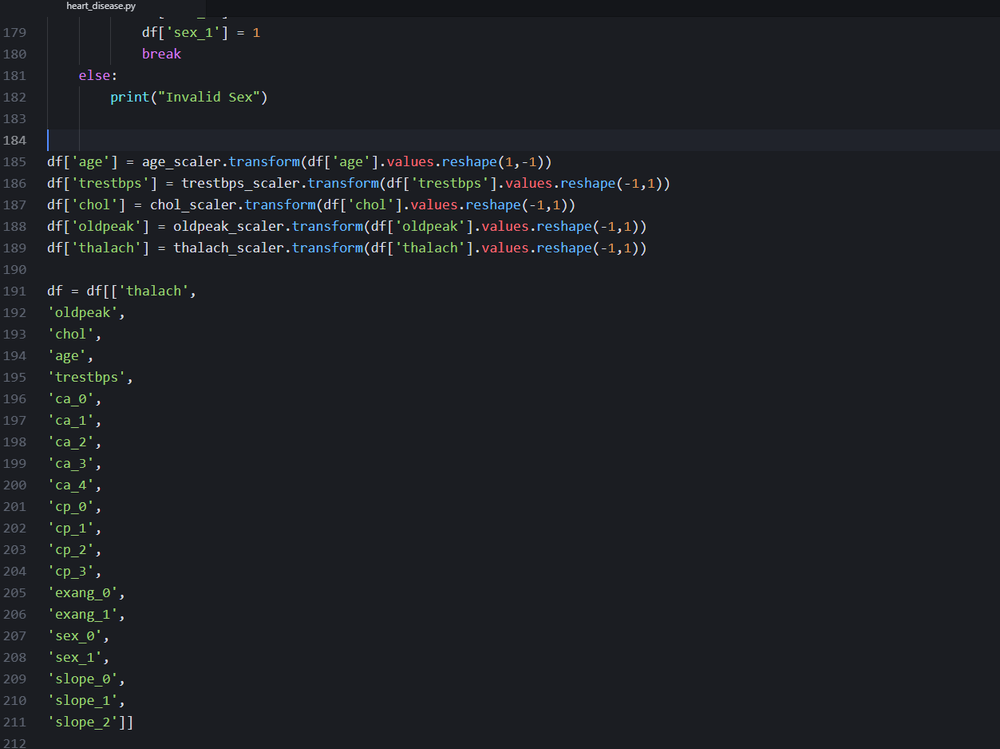
Task: Click line number 205 in the gutter
Action: (x=15, y=593)
